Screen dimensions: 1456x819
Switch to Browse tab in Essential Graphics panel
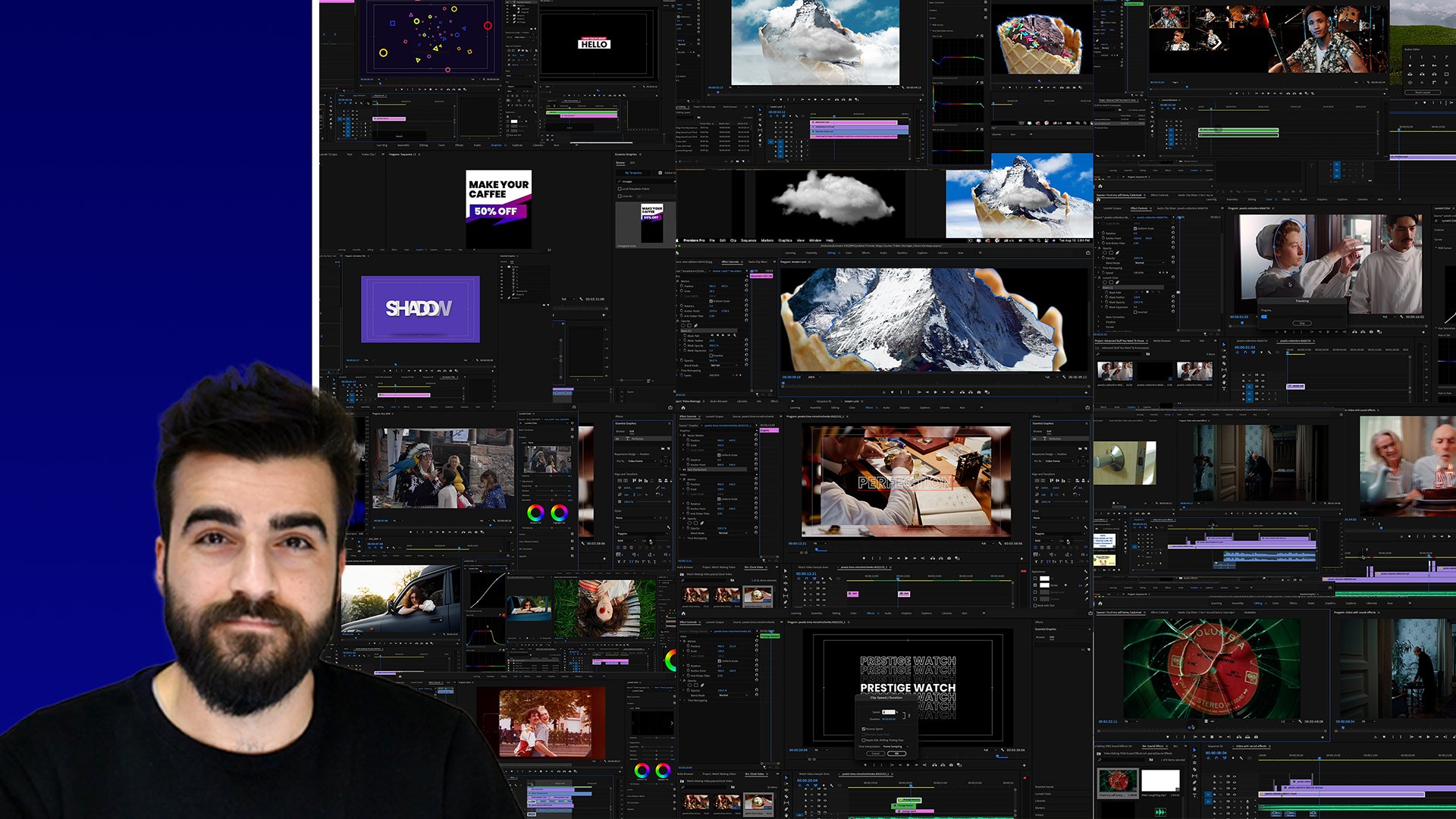(x=1037, y=431)
